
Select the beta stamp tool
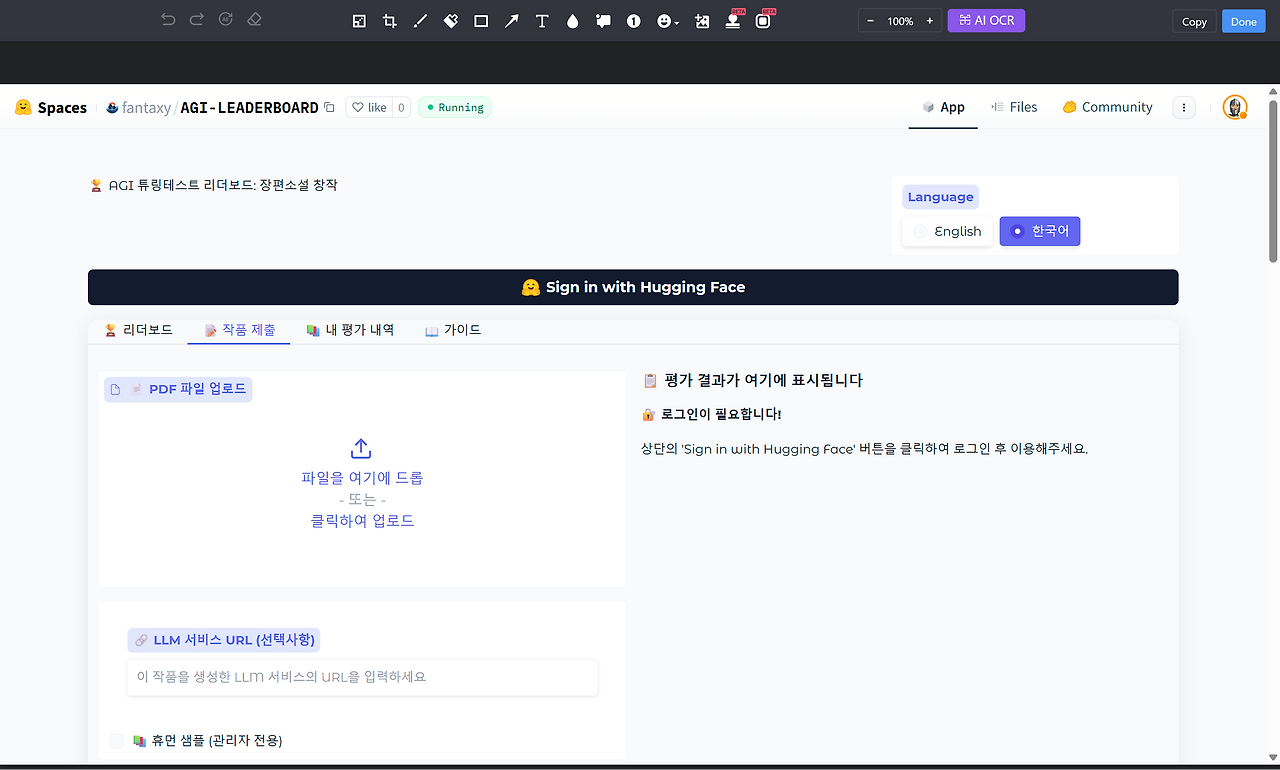pyautogui.click(x=734, y=20)
